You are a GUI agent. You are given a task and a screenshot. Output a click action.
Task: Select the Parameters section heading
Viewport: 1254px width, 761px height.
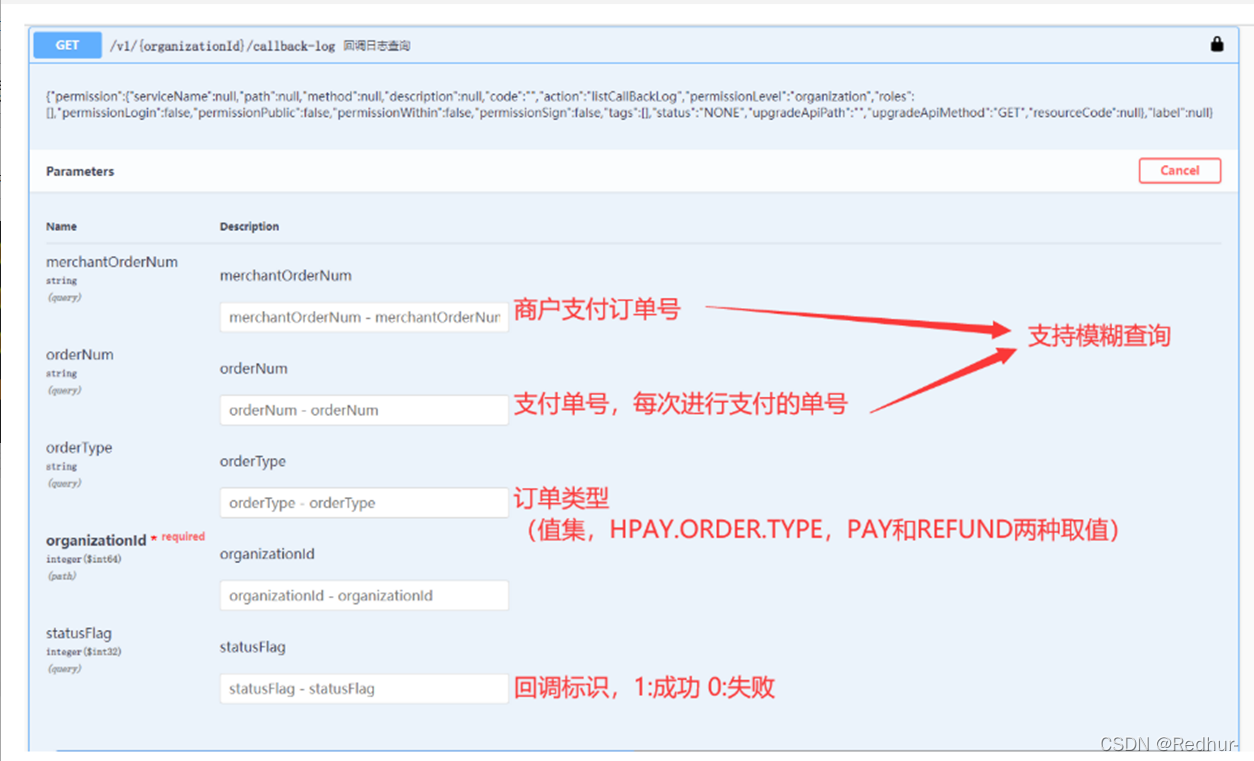(80, 172)
